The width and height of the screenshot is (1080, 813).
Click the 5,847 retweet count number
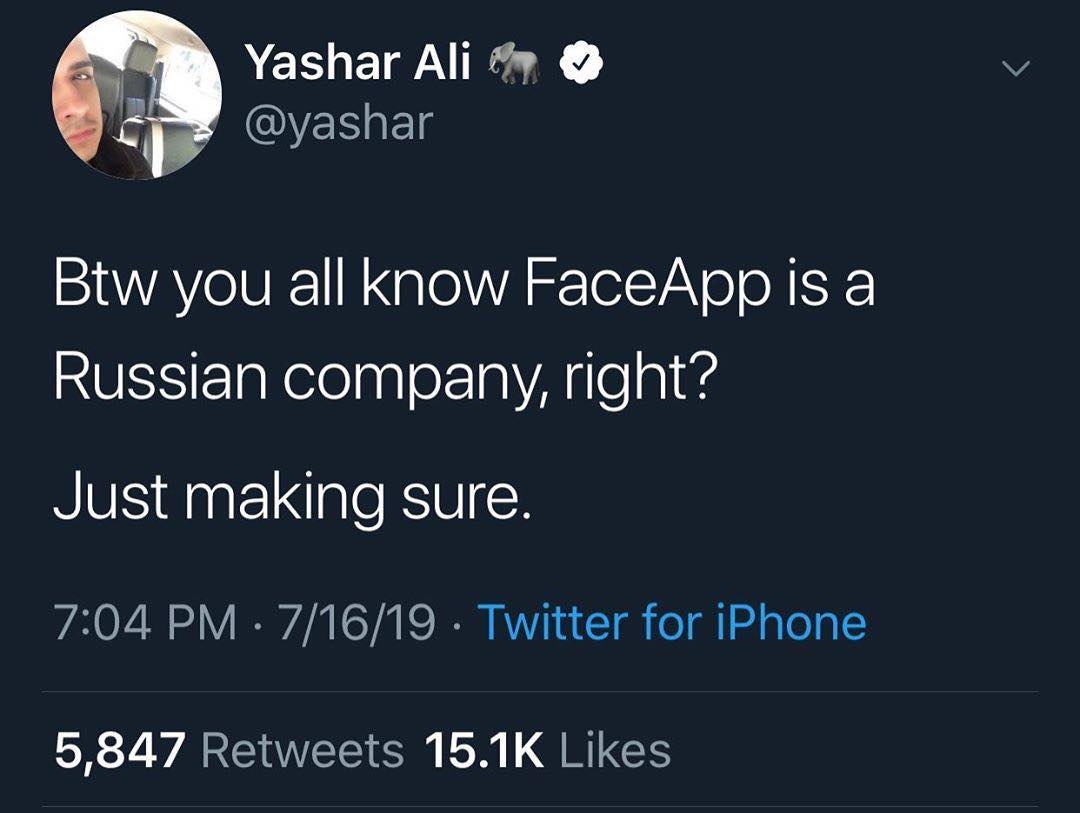[x=119, y=750]
